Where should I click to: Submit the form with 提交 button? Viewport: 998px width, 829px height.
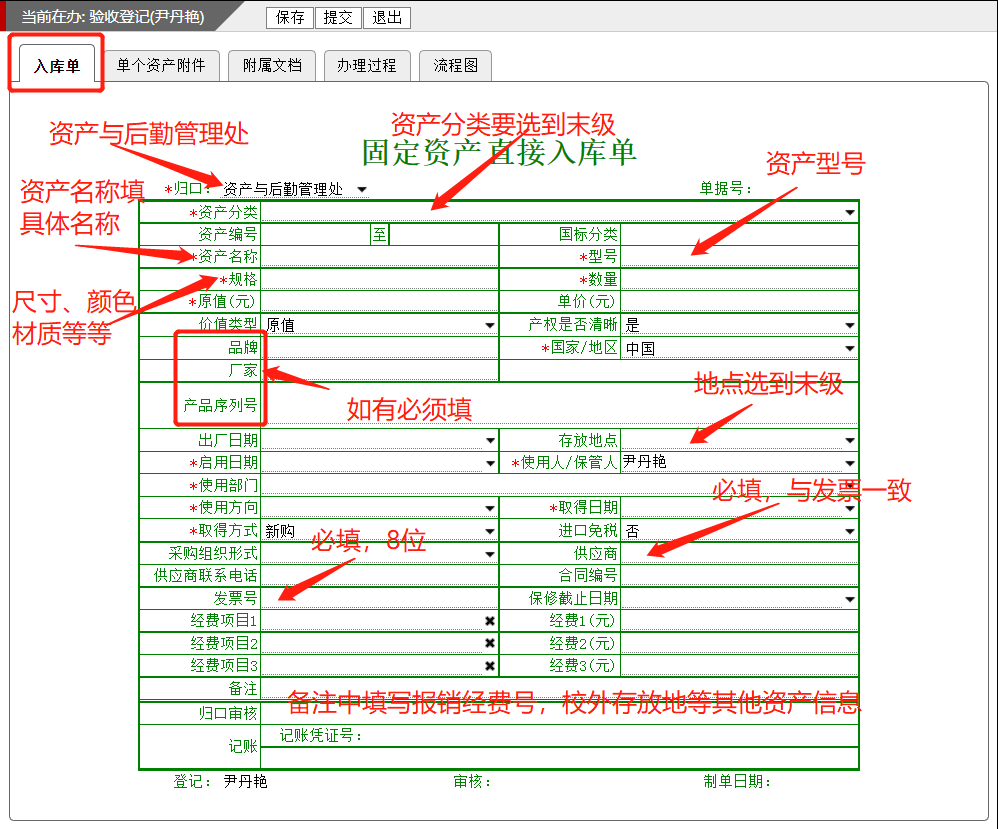coord(338,17)
